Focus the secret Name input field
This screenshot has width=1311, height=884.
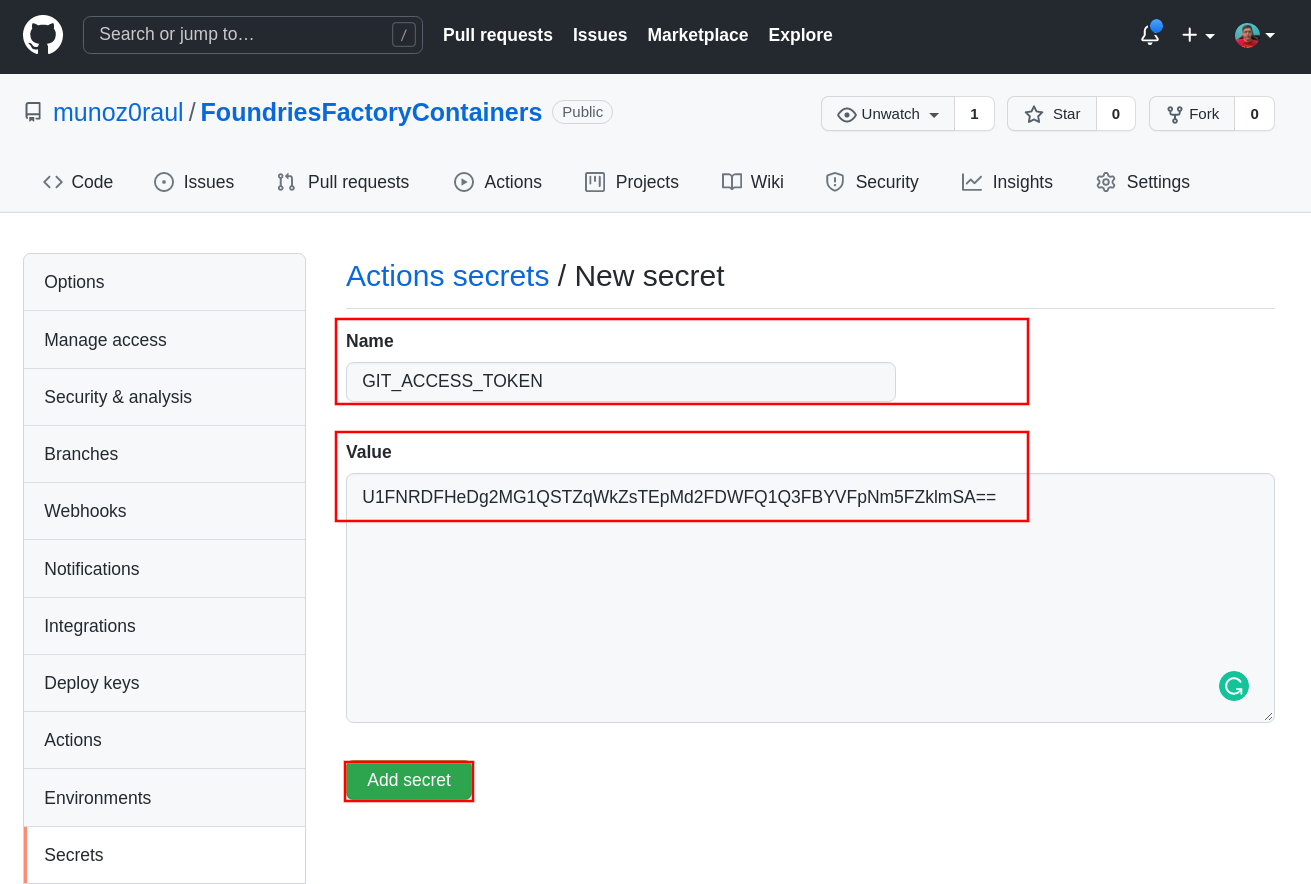(x=620, y=382)
